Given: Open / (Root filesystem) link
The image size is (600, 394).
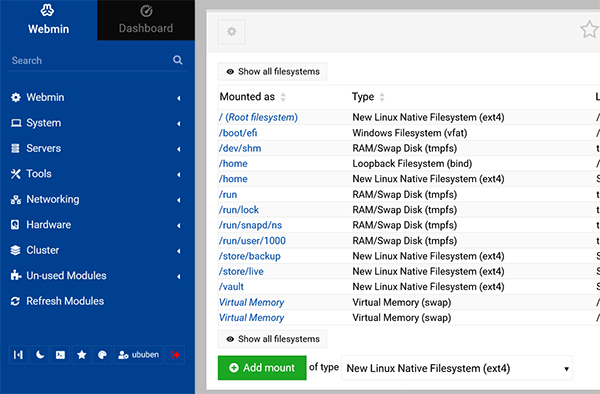Looking at the screenshot, I should pos(258,117).
